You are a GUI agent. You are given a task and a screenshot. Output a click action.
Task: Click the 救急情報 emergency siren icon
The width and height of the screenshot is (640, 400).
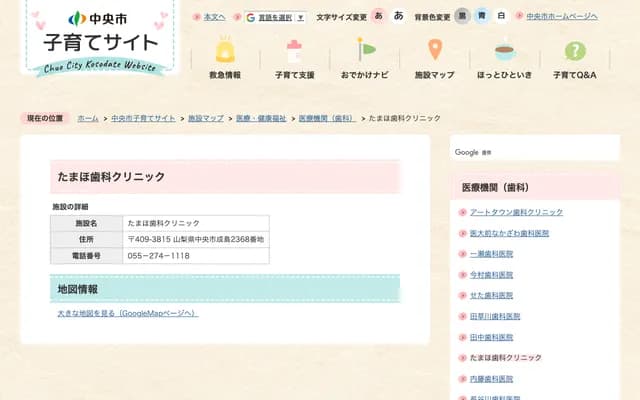pyautogui.click(x=225, y=51)
